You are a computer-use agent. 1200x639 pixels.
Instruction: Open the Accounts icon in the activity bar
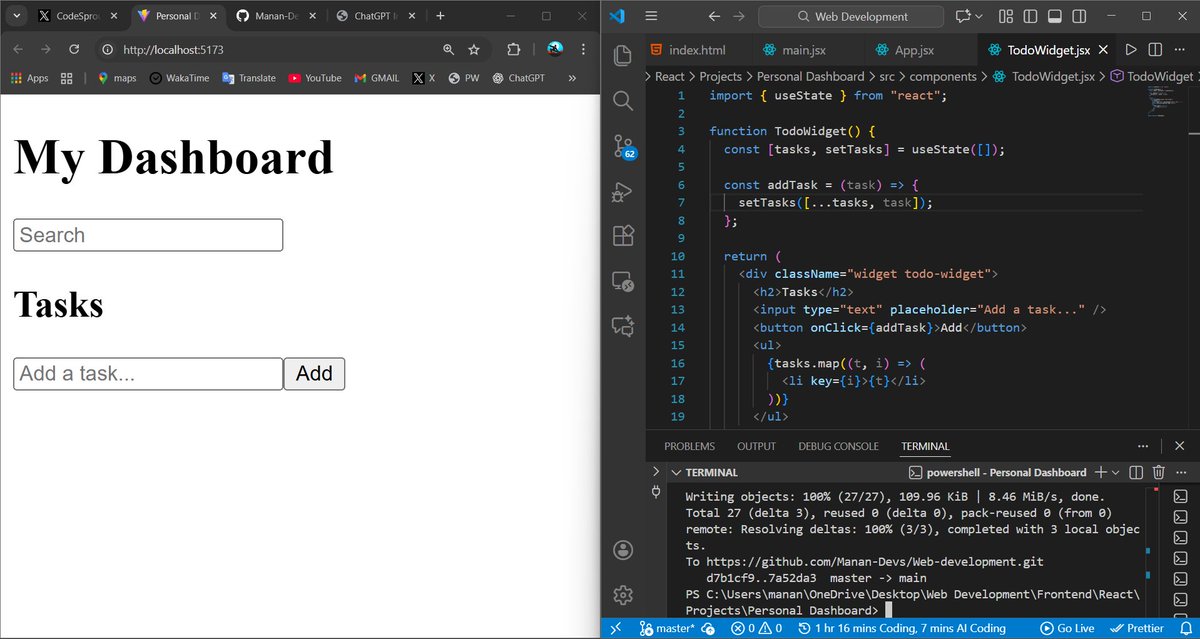(x=623, y=549)
